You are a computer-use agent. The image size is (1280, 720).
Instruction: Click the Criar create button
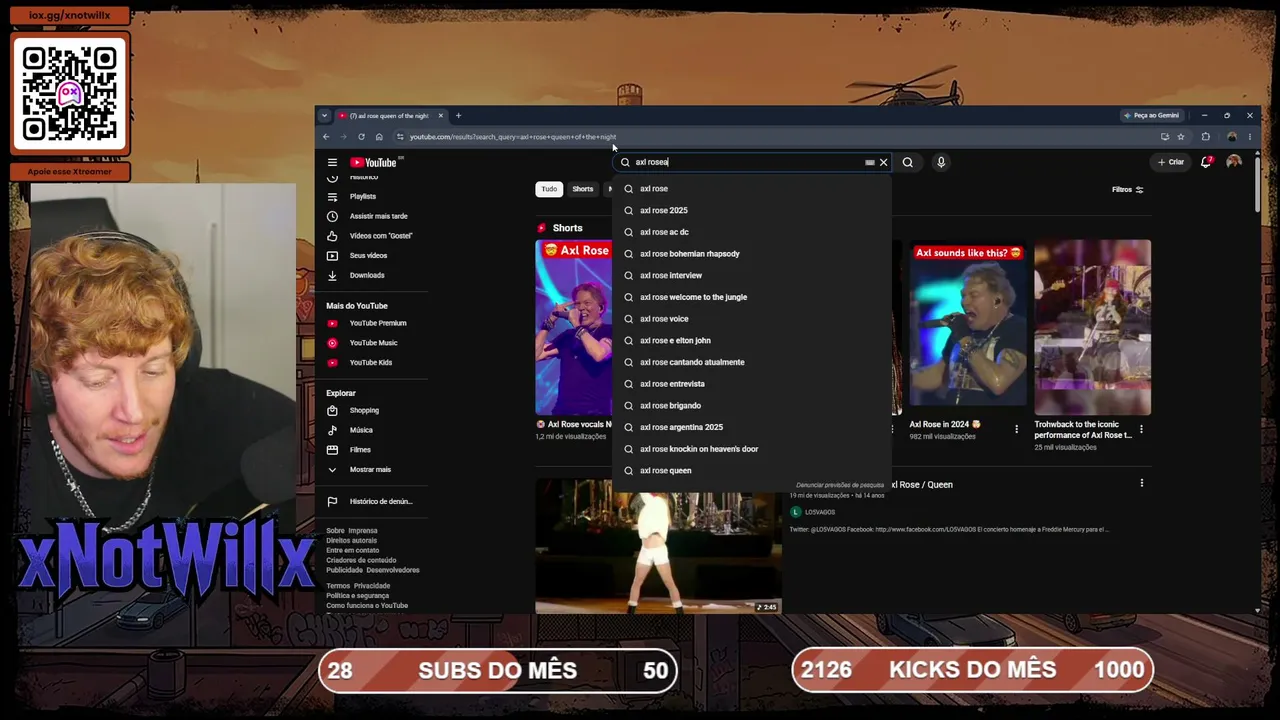(x=1171, y=162)
